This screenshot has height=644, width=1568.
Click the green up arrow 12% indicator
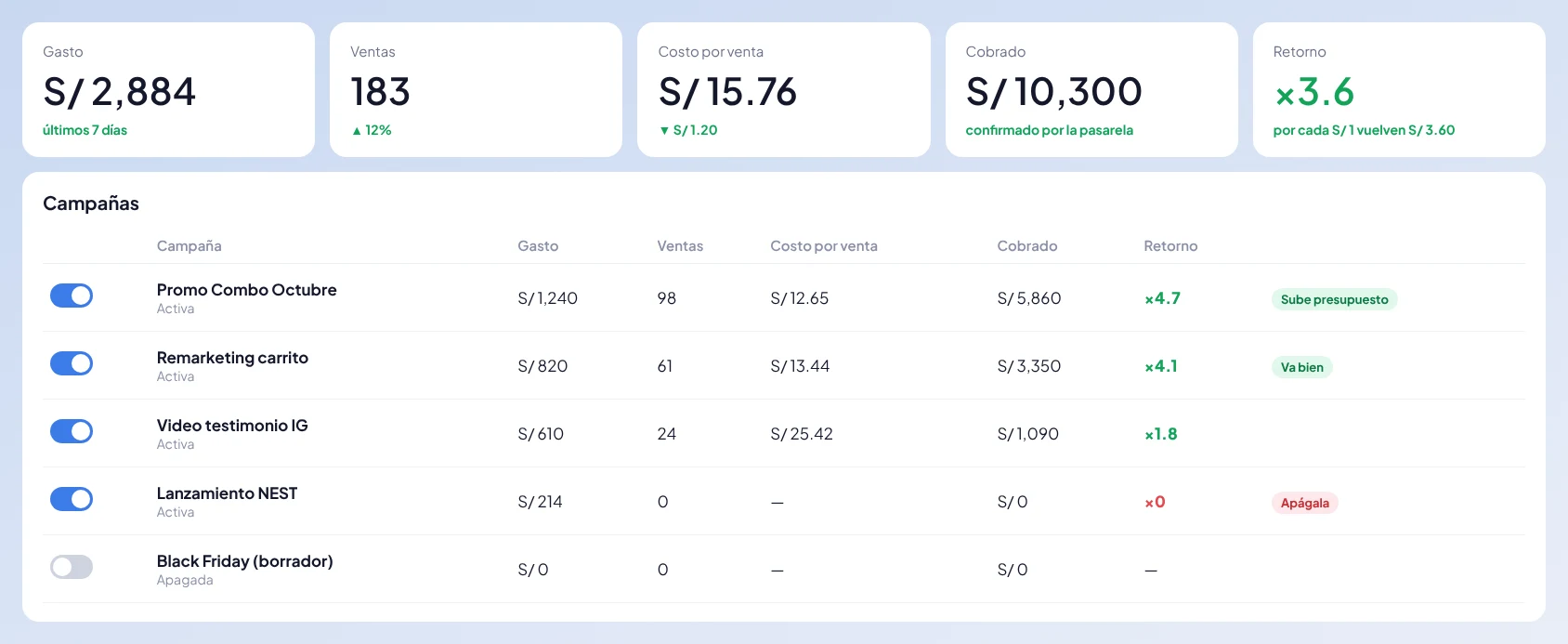[x=372, y=130]
